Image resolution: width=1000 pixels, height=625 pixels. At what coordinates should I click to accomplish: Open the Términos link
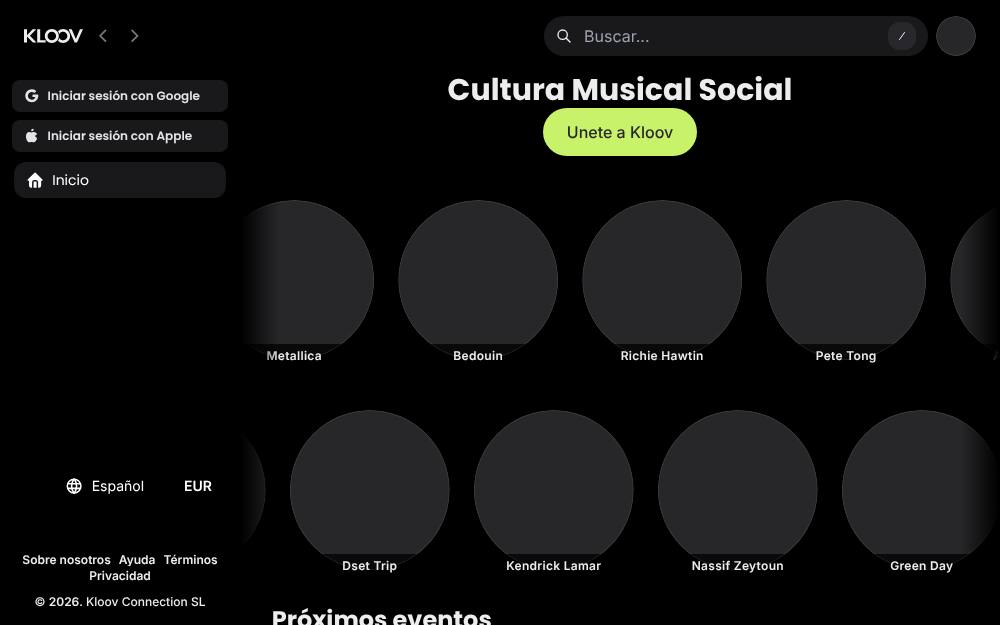click(x=191, y=560)
